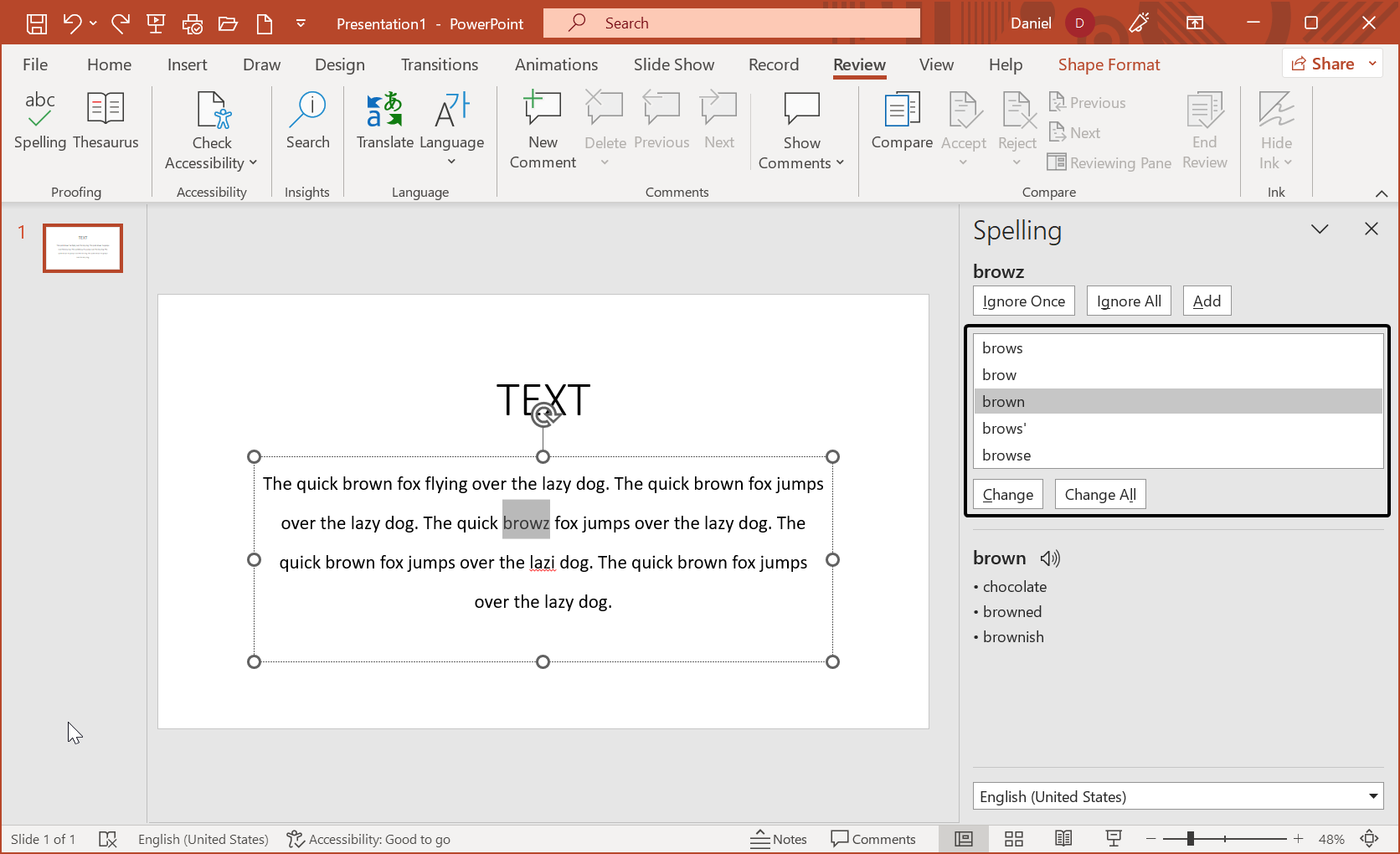Adjust the zoom slider handle
The image size is (1400, 854).
coord(1190,839)
